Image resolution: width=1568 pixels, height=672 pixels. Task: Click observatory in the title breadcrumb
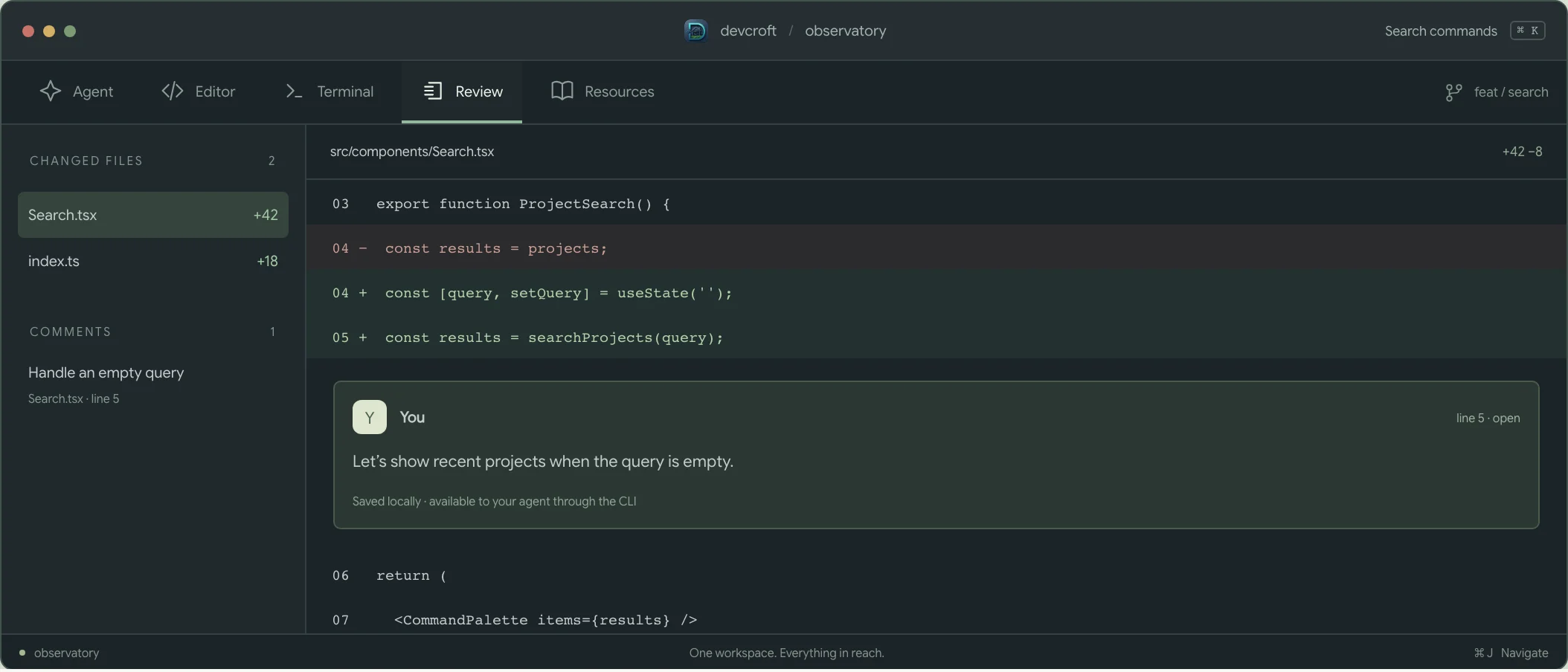click(846, 30)
